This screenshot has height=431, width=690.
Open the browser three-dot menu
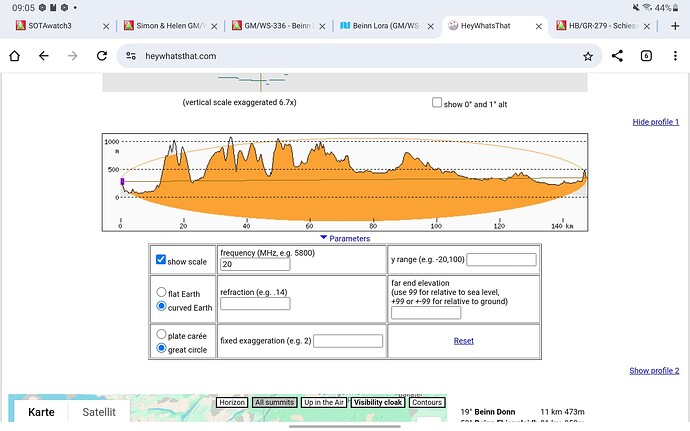675,56
